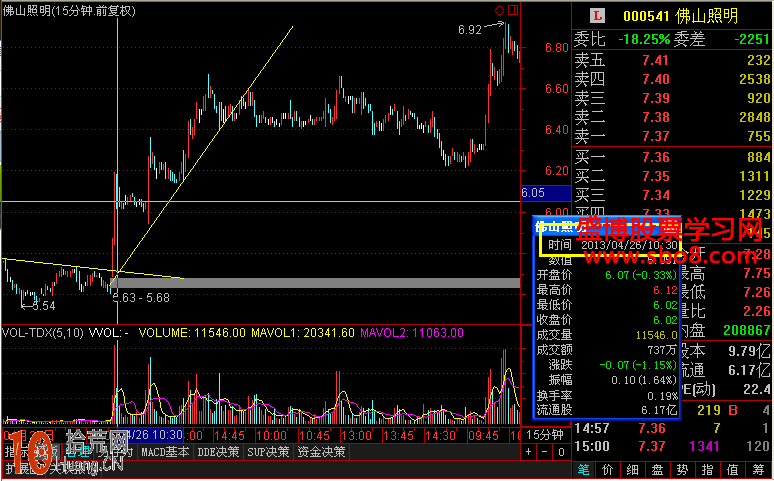The height and width of the screenshot is (481, 774).
Task: Click the 卖二 ask price 7.38
Action: pyautogui.click(x=656, y=117)
